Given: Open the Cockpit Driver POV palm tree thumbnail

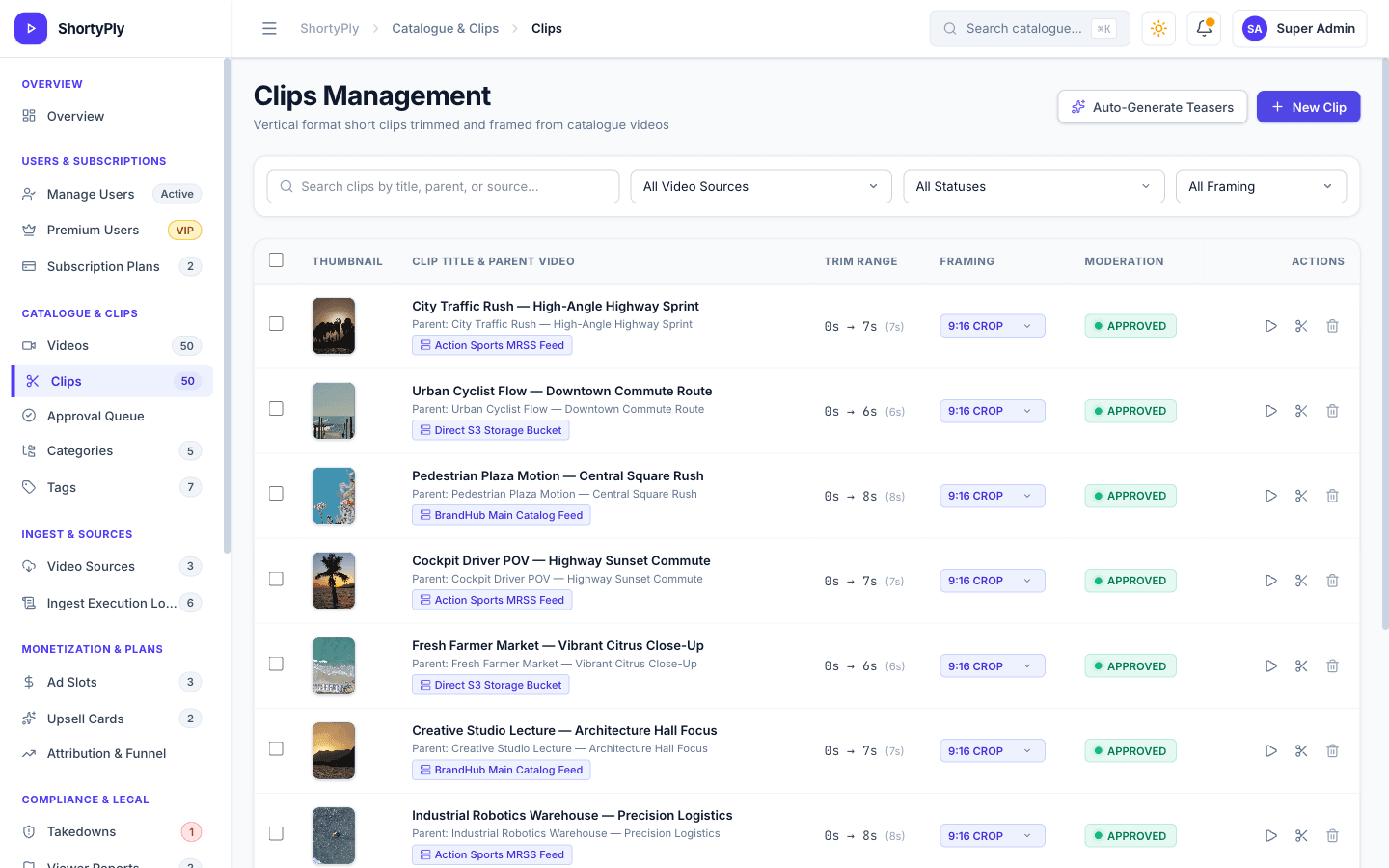Looking at the screenshot, I should pyautogui.click(x=334, y=581).
